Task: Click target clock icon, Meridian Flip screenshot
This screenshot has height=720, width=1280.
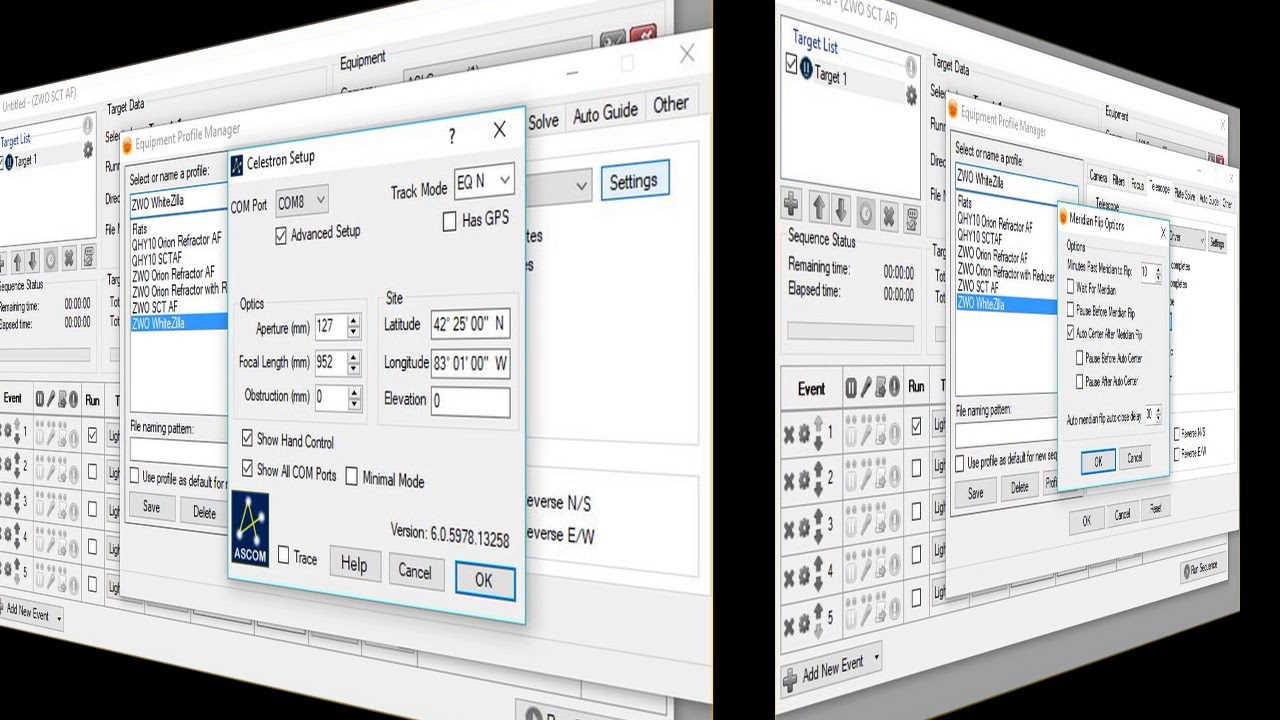Action: (x=864, y=214)
